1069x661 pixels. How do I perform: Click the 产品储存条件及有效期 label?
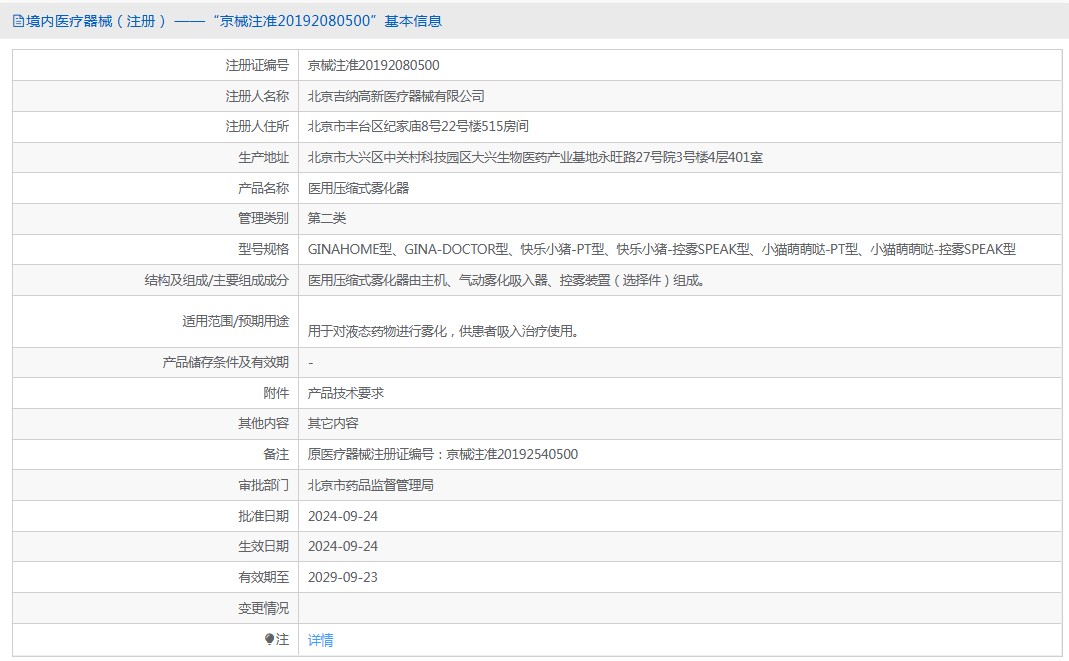(x=226, y=363)
